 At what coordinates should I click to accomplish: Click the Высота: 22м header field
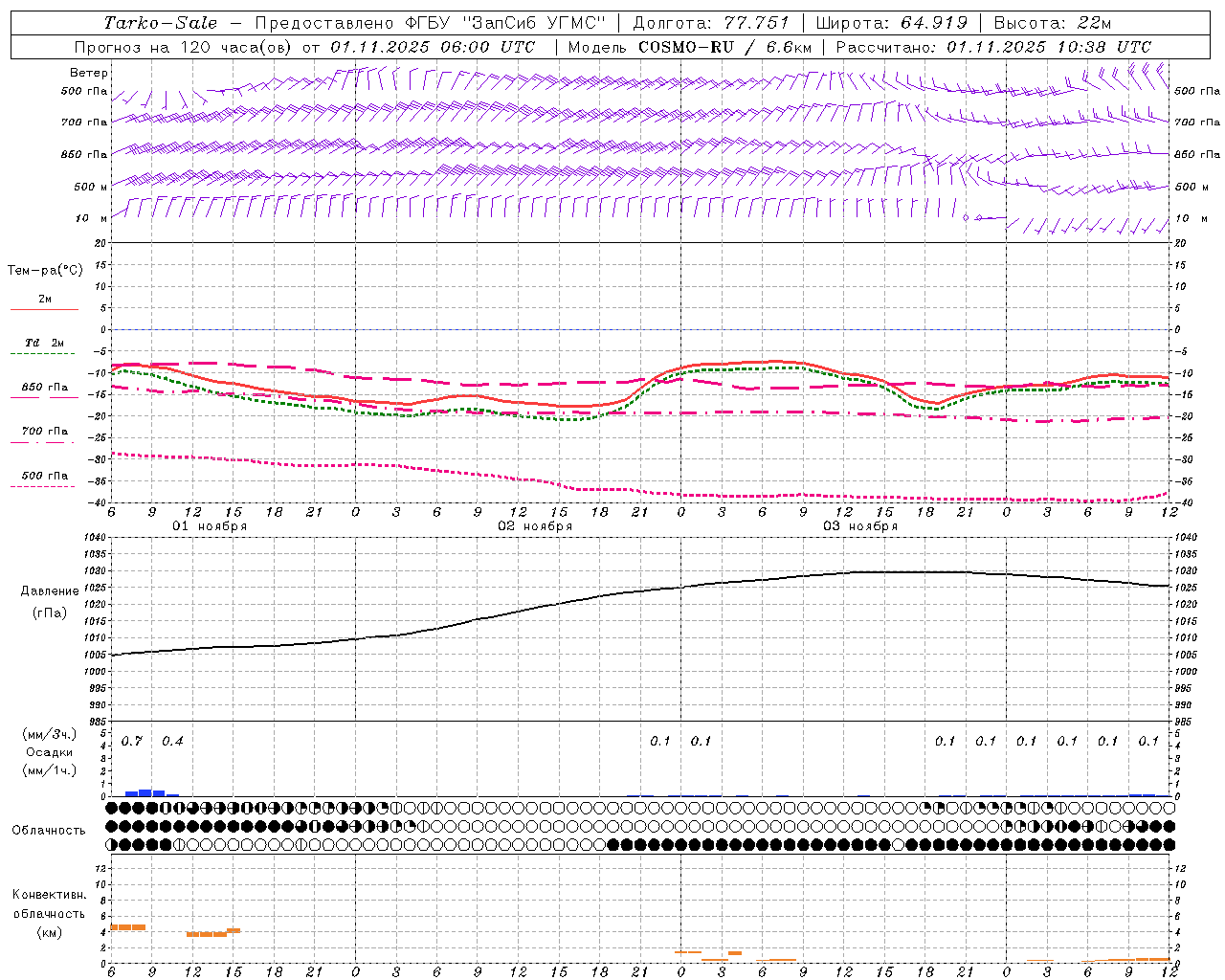[1053, 23]
